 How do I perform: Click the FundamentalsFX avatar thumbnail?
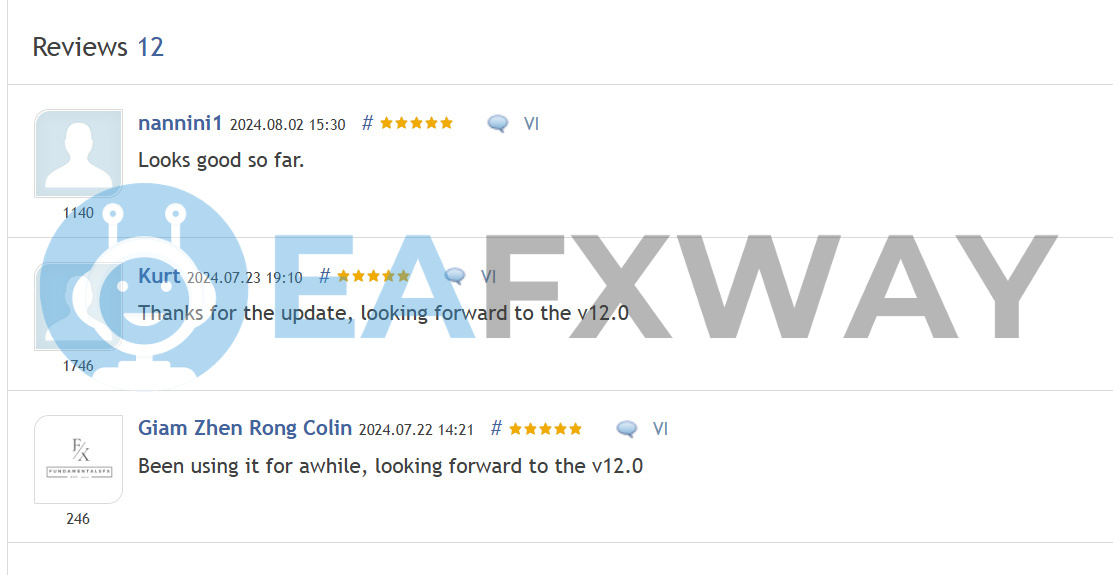pyautogui.click(x=79, y=459)
